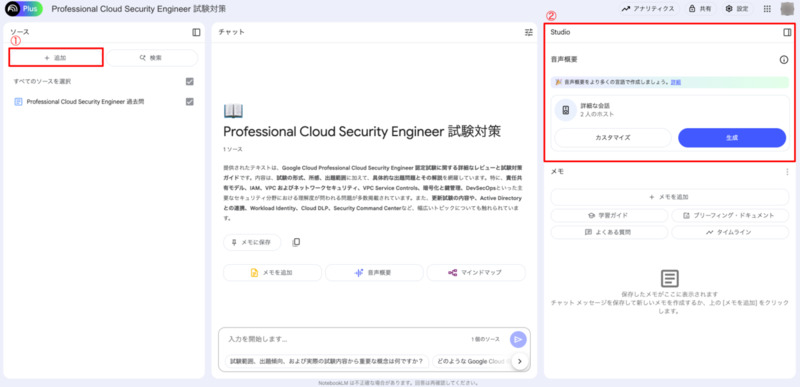Create a 学習ガイド

click(x=609, y=216)
